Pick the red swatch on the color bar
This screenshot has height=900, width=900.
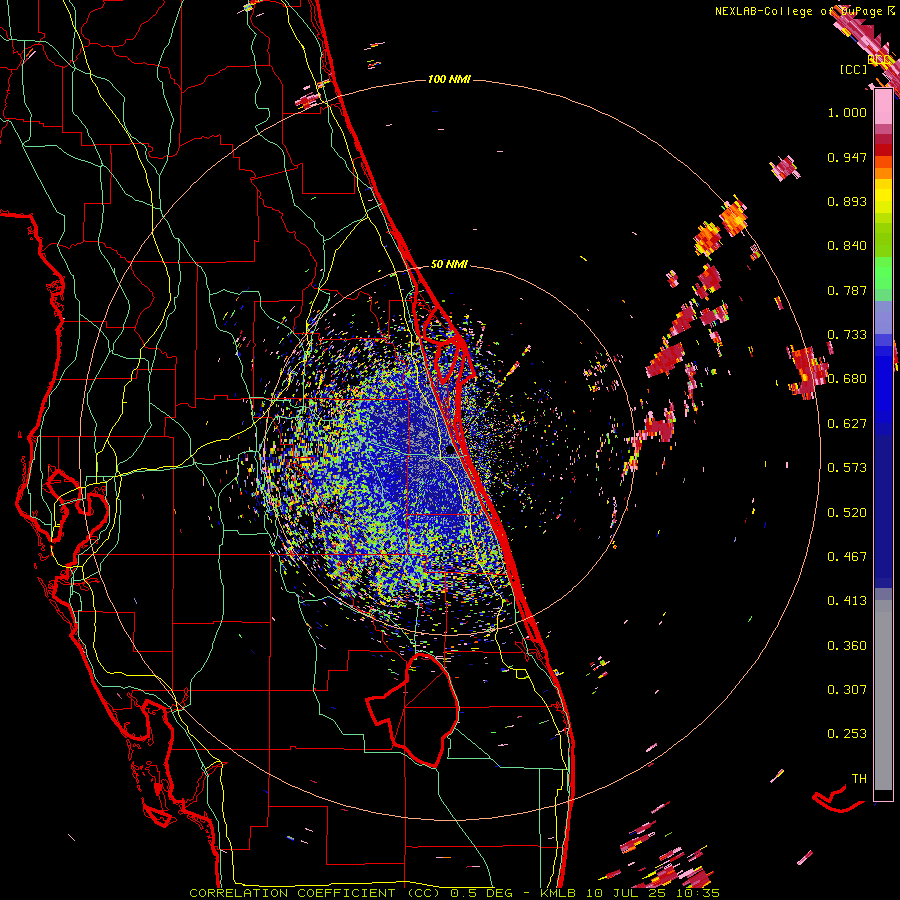point(883,150)
